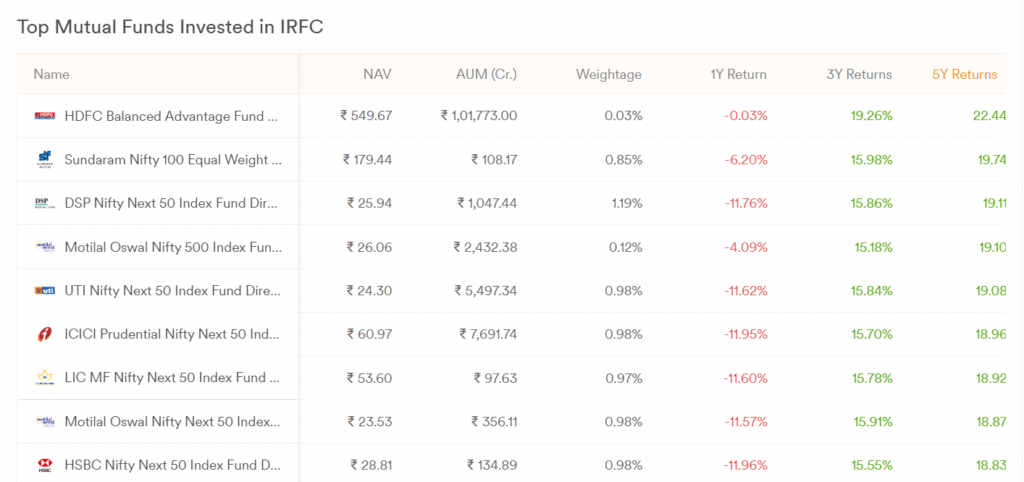
Task: Sort by Weightage column header
Action: (x=609, y=74)
